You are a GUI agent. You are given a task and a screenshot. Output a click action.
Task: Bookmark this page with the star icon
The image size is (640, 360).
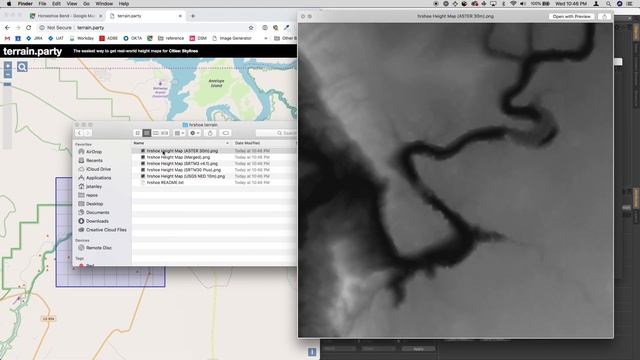pyautogui.click(x=251, y=28)
